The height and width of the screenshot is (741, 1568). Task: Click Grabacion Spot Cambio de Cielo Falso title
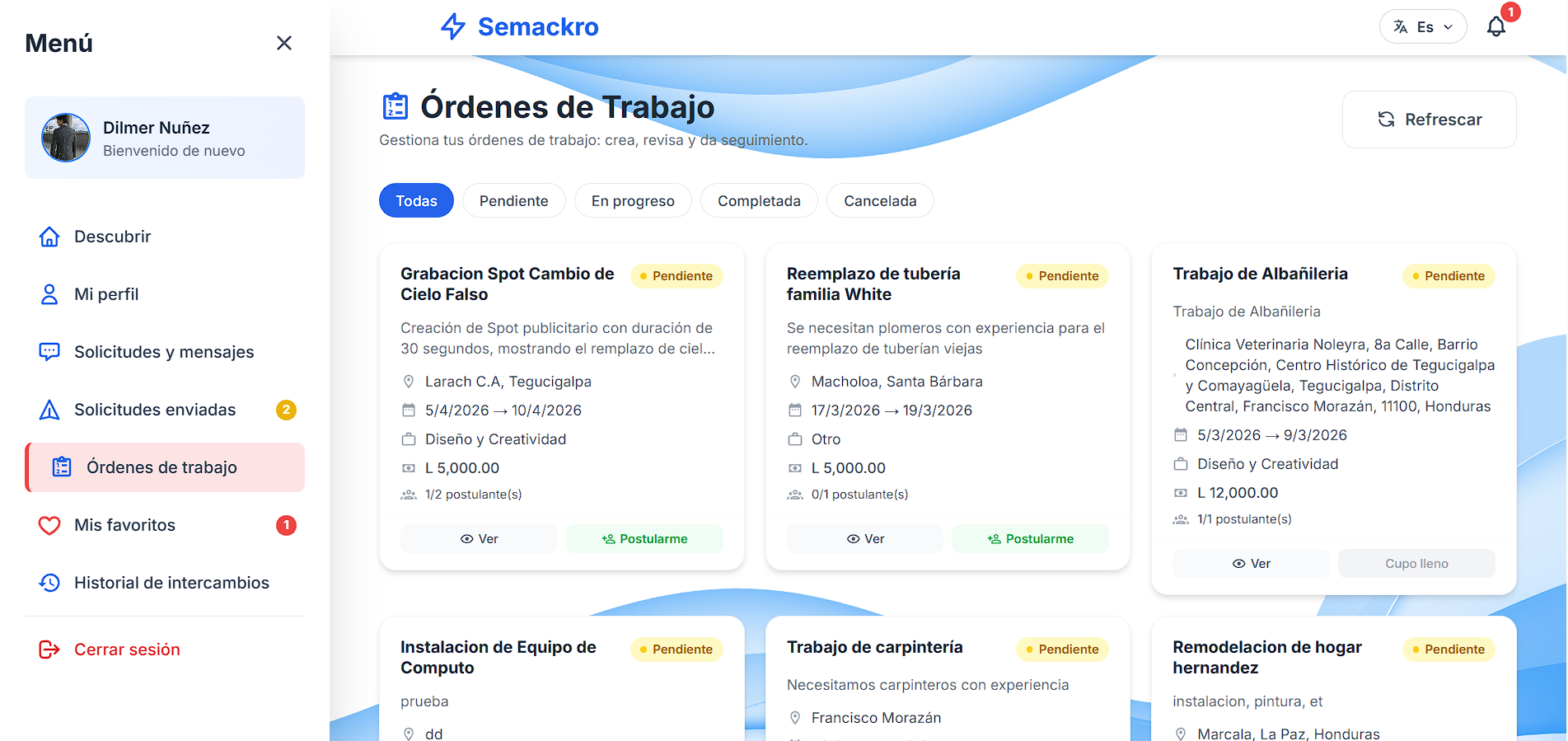(x=508, y=284)
